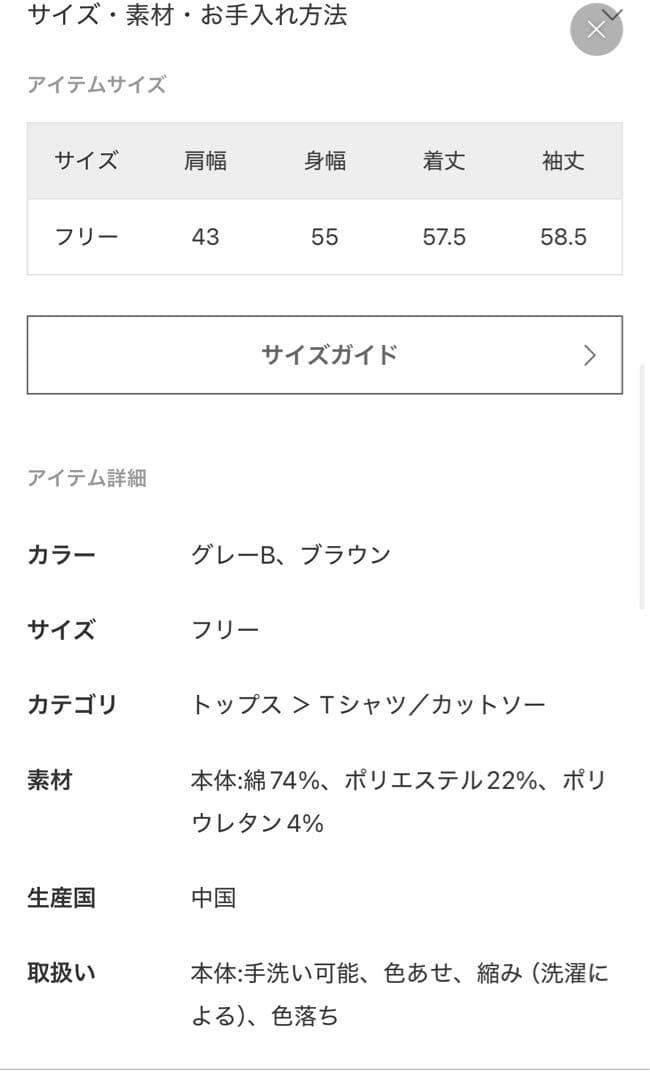The image size is (650, 1080).
Task: Click the 着丈 value 57.5
Action: (x=443, y=237)
